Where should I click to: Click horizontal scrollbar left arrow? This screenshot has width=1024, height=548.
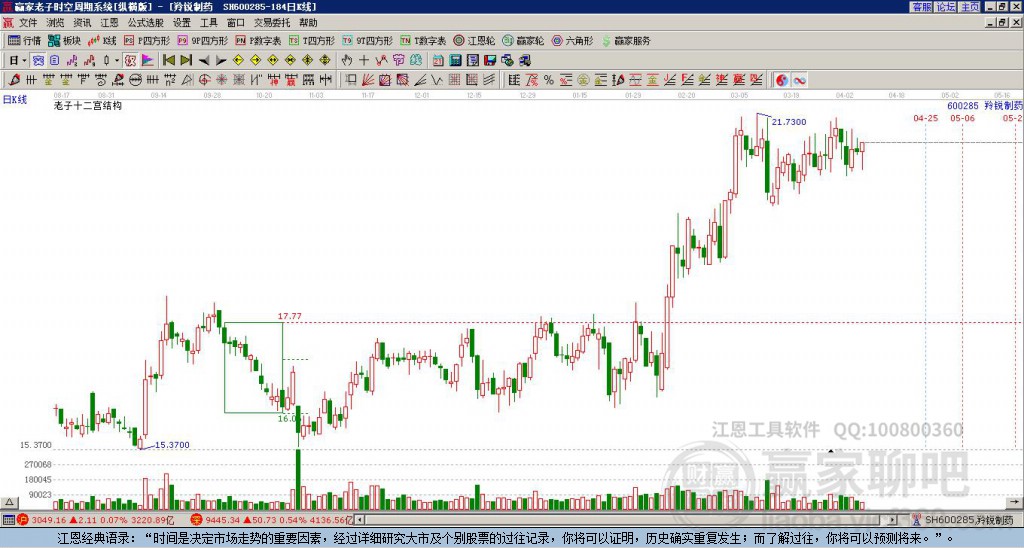point(359,520)
